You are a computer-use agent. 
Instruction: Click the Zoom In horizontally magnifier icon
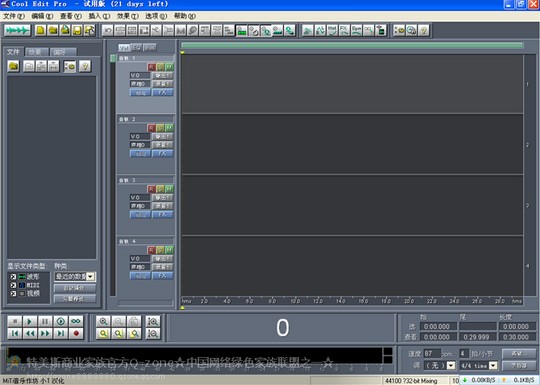tap(103, 322)
